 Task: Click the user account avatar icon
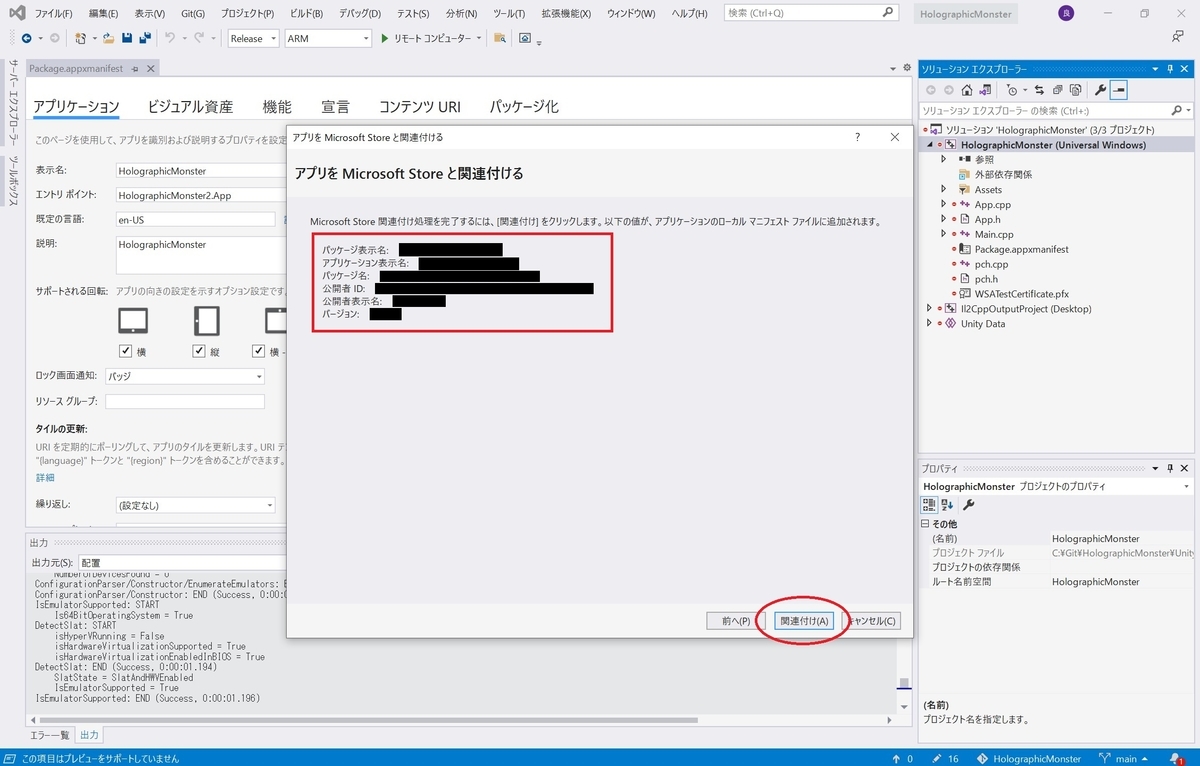coord(1066,14)
